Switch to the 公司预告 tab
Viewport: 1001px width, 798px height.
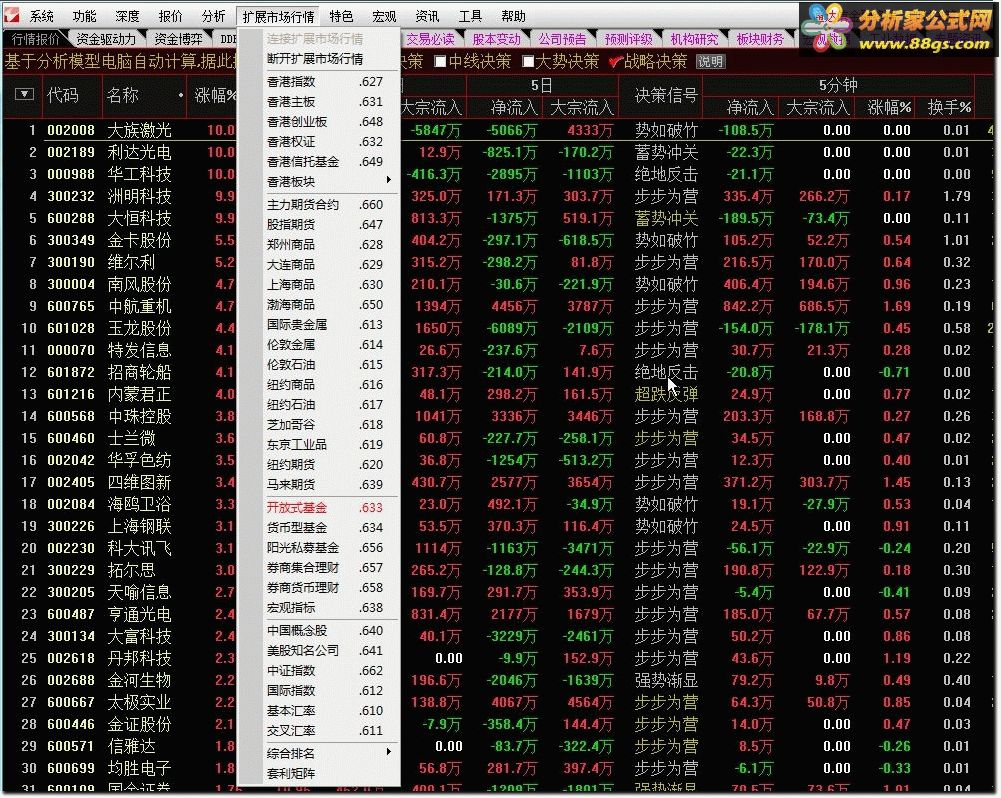pyautogui.click(x=562, y=40)
